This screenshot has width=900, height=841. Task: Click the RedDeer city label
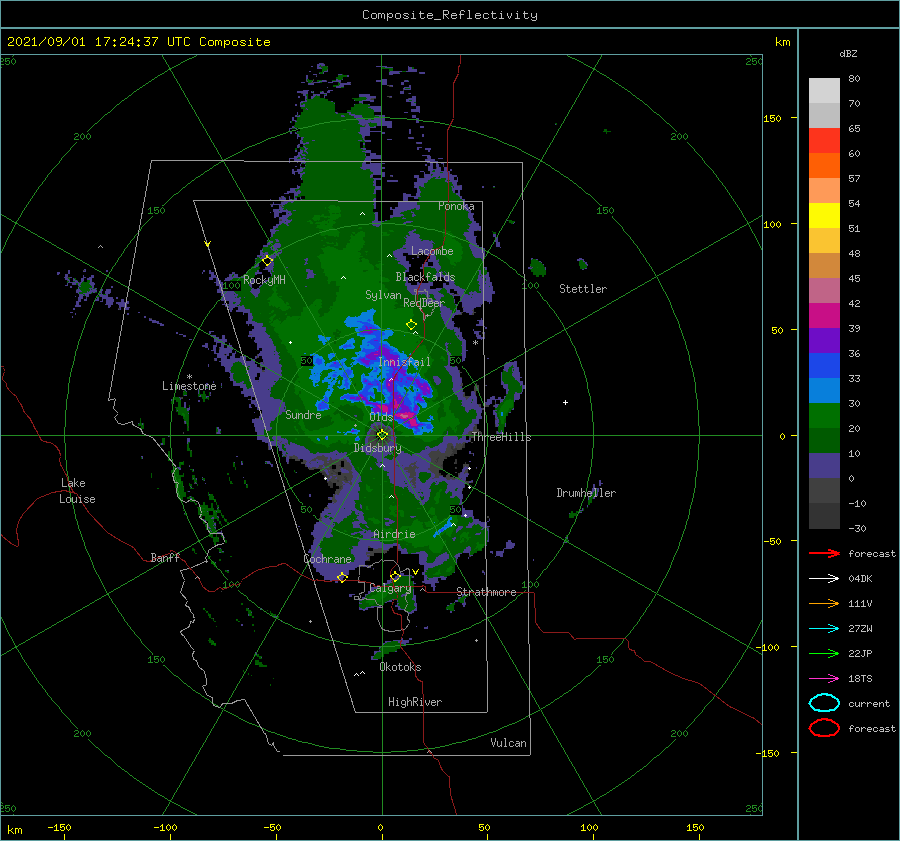(424, 303)
